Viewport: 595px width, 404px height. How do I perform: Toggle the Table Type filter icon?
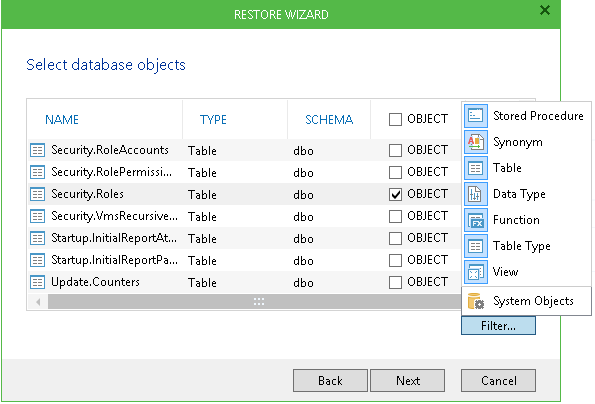click(475, 246)
